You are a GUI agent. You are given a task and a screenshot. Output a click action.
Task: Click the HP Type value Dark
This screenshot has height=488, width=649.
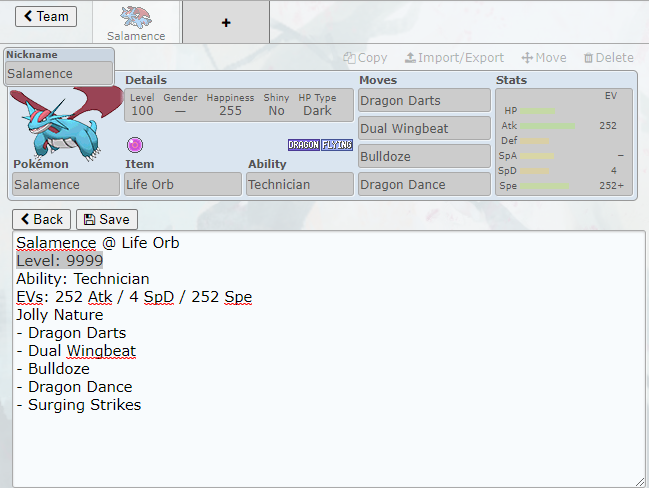[x=317, y=111]
